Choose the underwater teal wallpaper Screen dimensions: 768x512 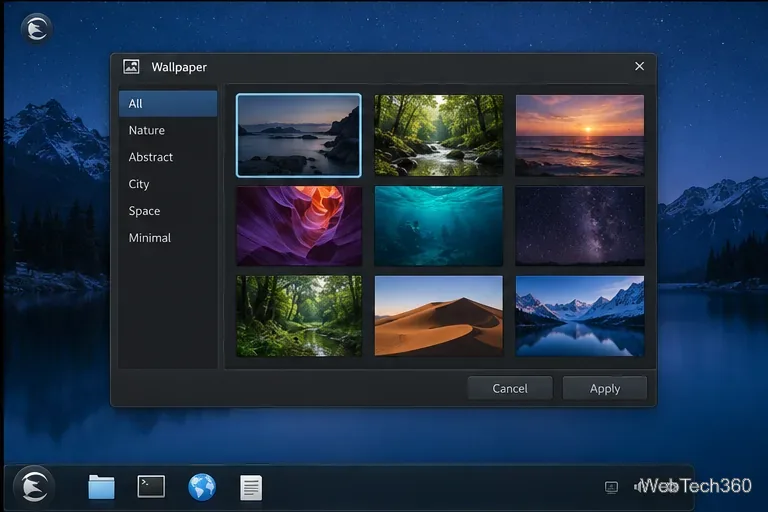click(x=439, y=226)
